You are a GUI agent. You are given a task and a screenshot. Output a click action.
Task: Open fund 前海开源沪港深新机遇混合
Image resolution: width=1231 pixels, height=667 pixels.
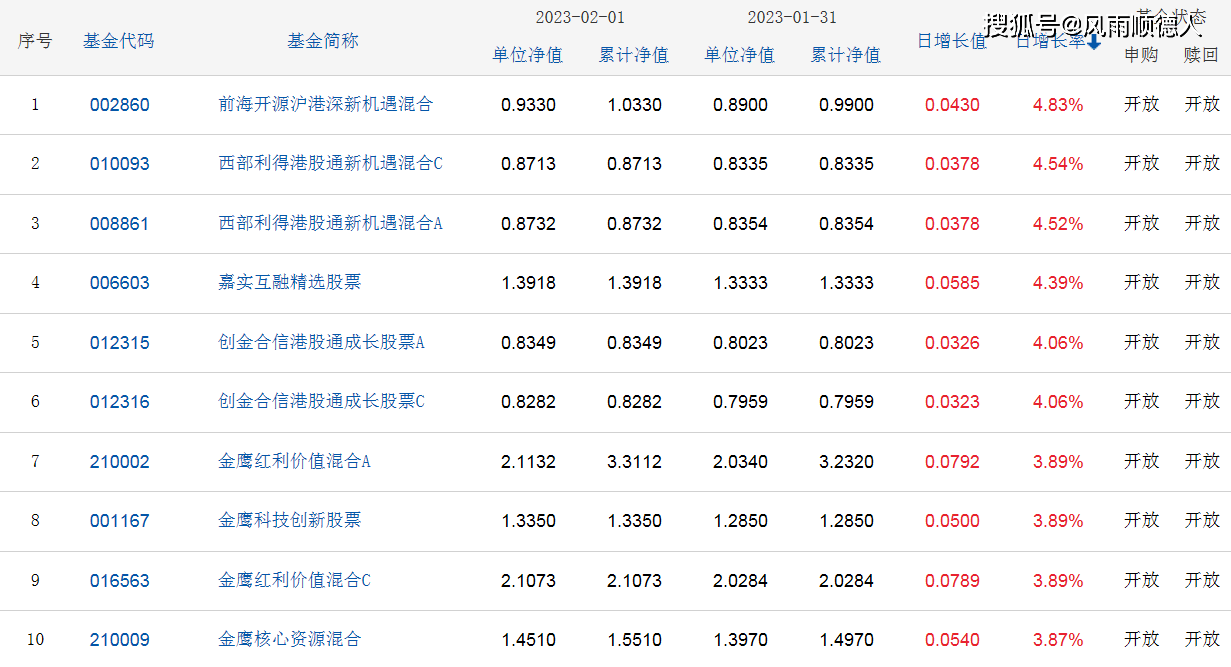tap(325, 104)
